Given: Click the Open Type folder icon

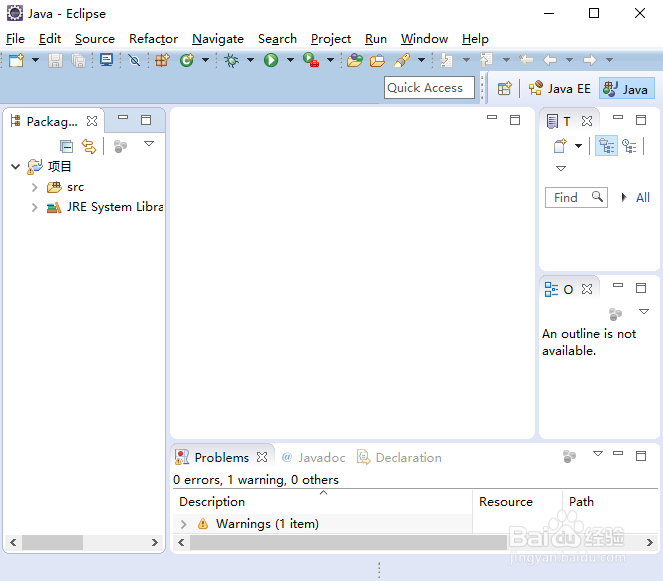Looking at the screenshot, I should [x=355, y=60].
